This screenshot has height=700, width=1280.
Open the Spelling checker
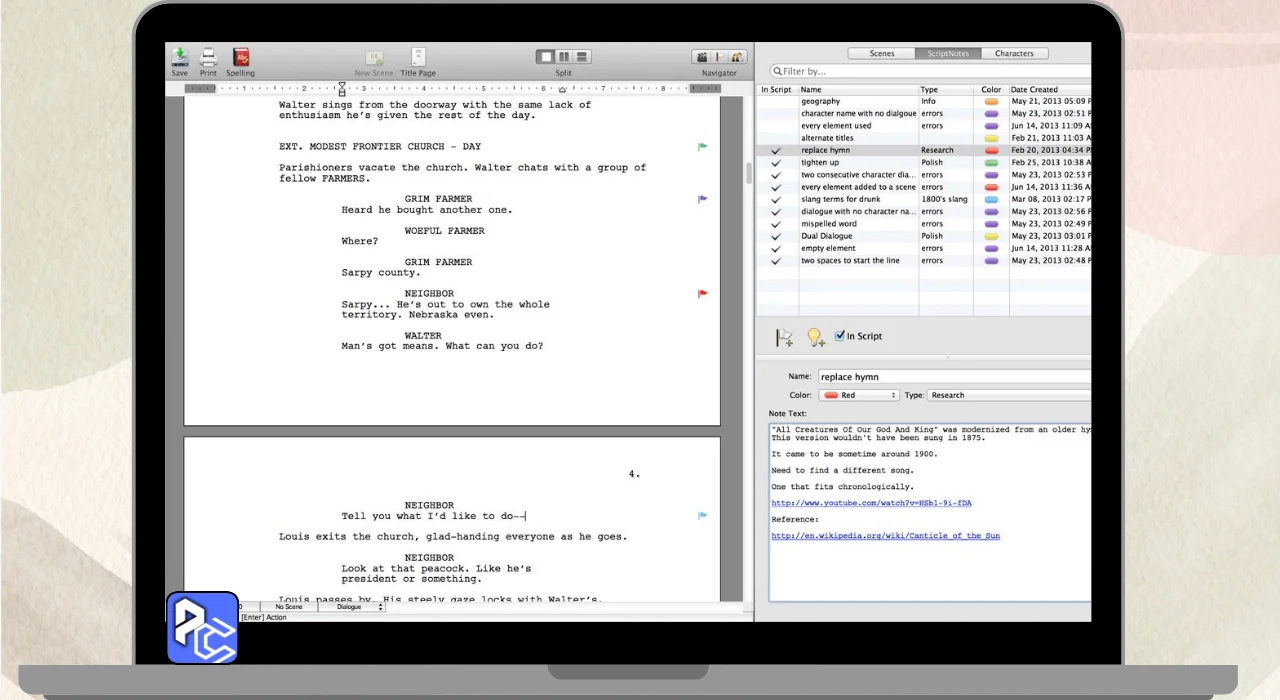[240, 58]
